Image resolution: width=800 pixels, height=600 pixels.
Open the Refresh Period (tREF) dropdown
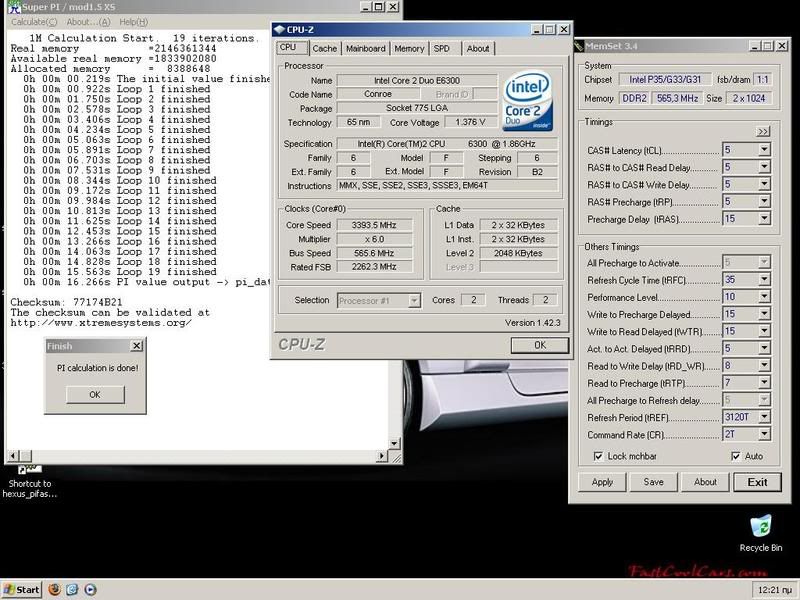pos(764,417)
